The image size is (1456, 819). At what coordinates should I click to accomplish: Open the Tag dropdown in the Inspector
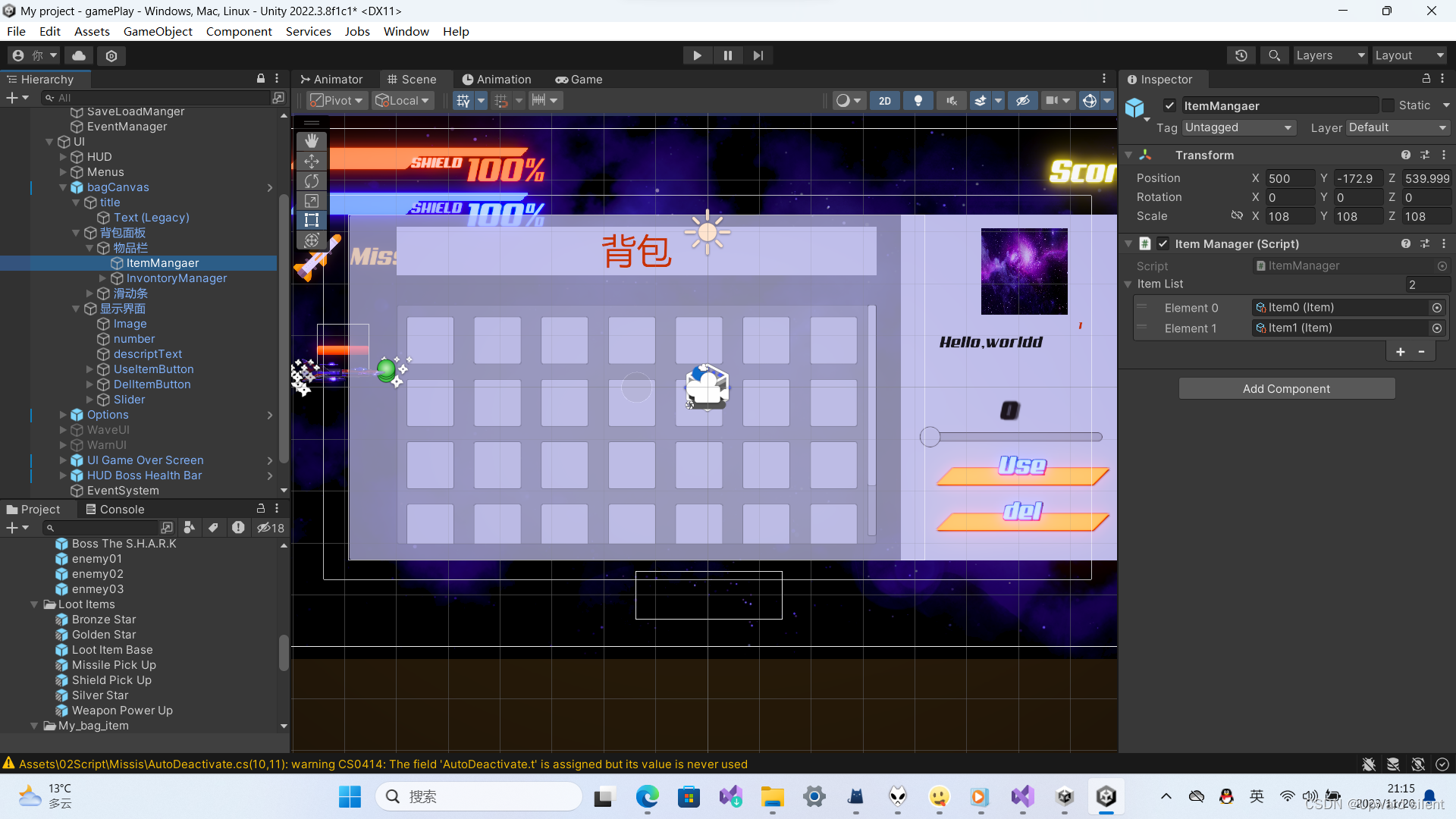tap(1238, 127)
